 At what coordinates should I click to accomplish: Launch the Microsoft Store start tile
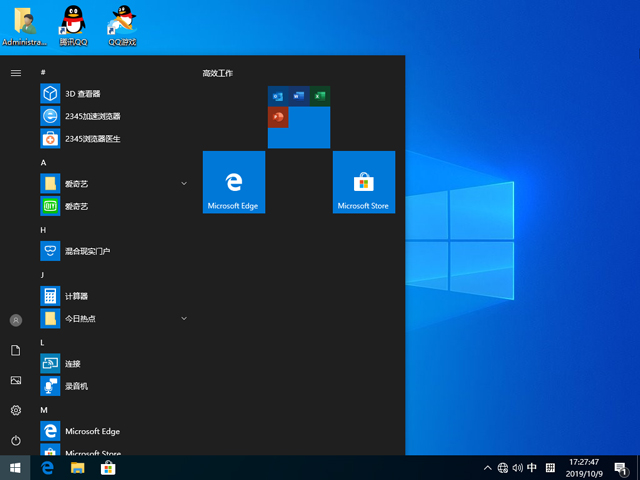click(x=364, y=182)
